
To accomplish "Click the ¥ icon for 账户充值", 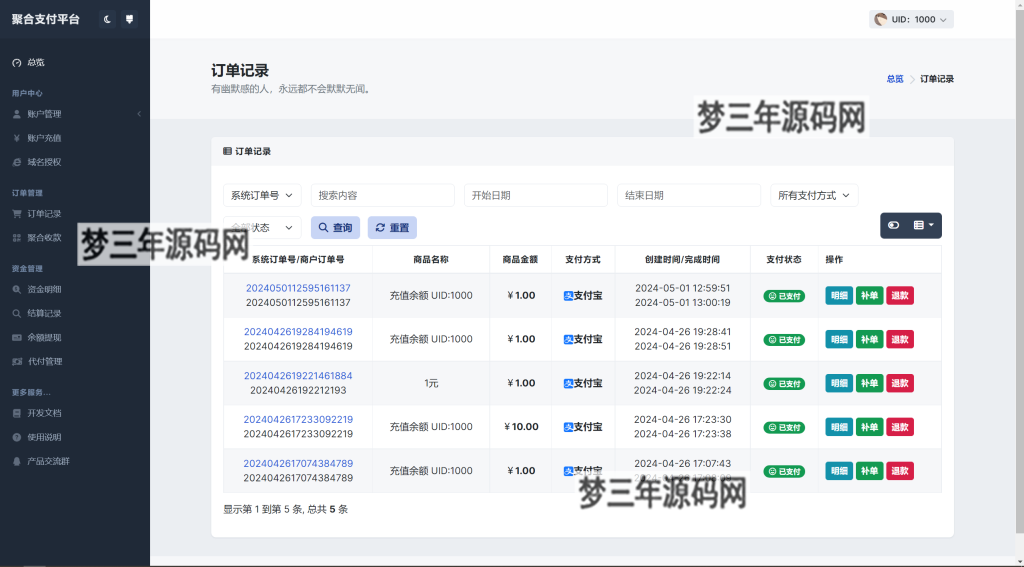I will (x=16, y=138).
